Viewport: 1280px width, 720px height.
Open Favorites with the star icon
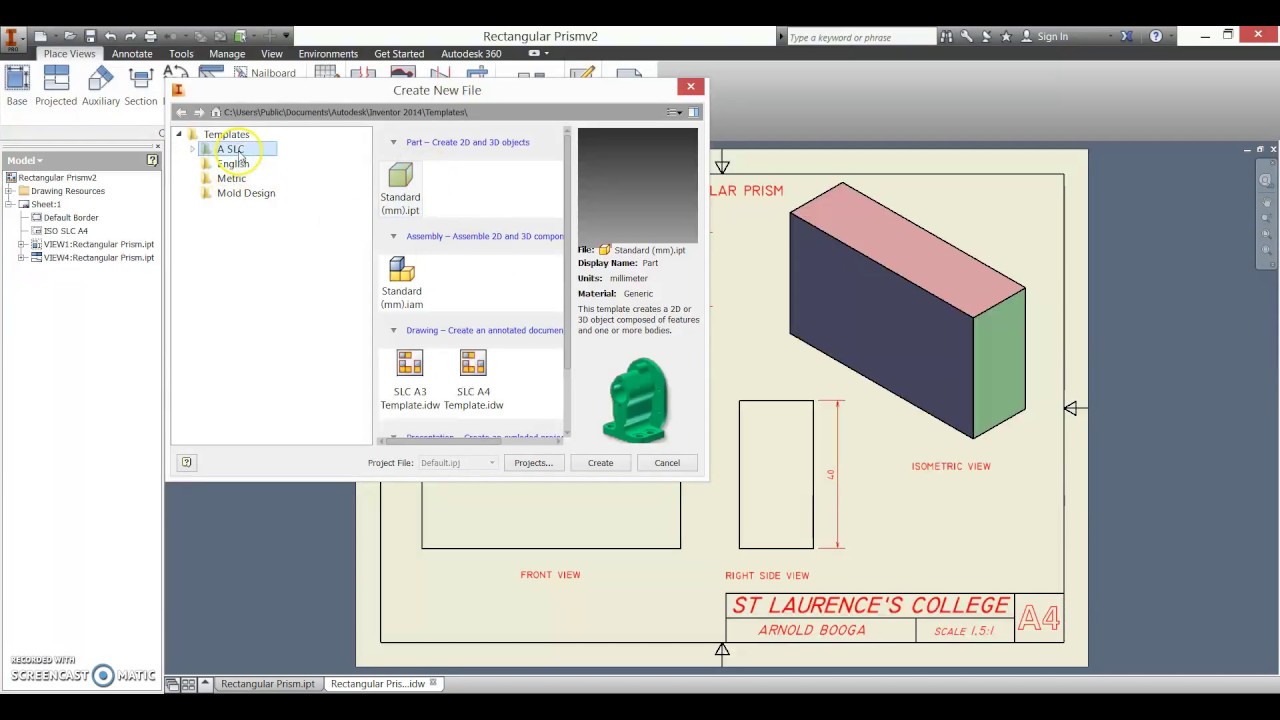click(1006, 36)
